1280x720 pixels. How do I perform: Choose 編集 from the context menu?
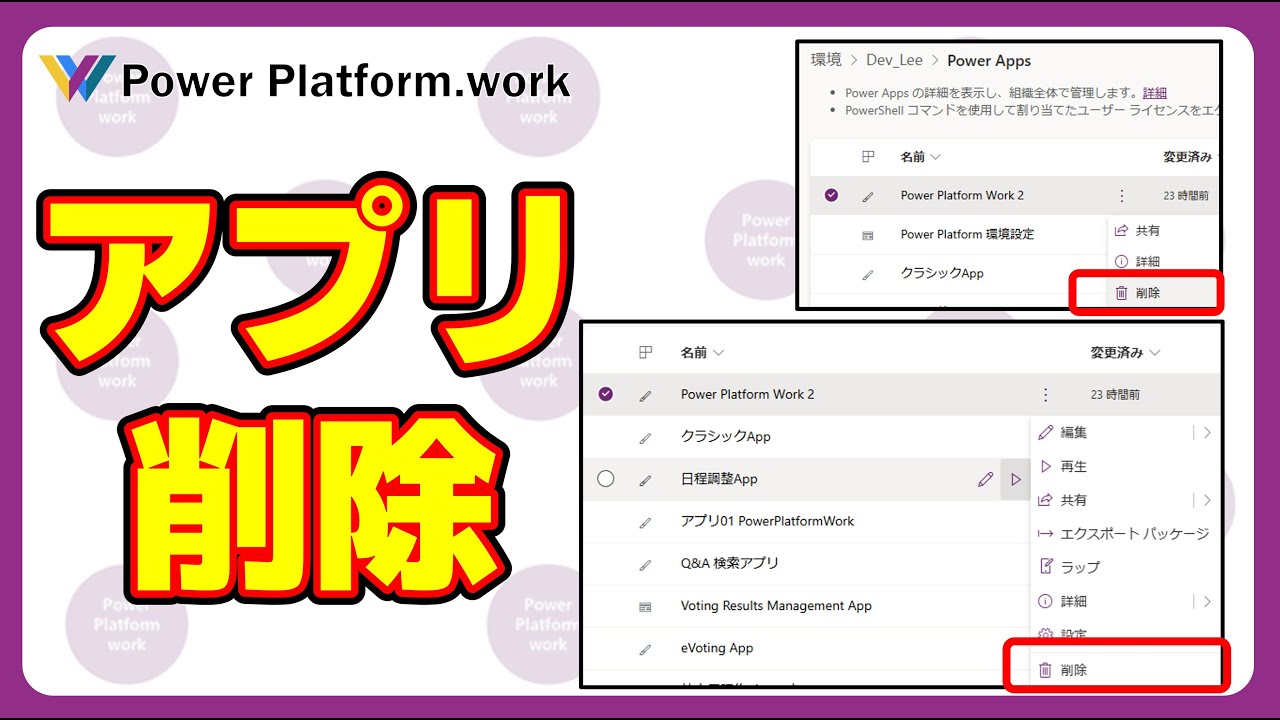point(1074,433)
